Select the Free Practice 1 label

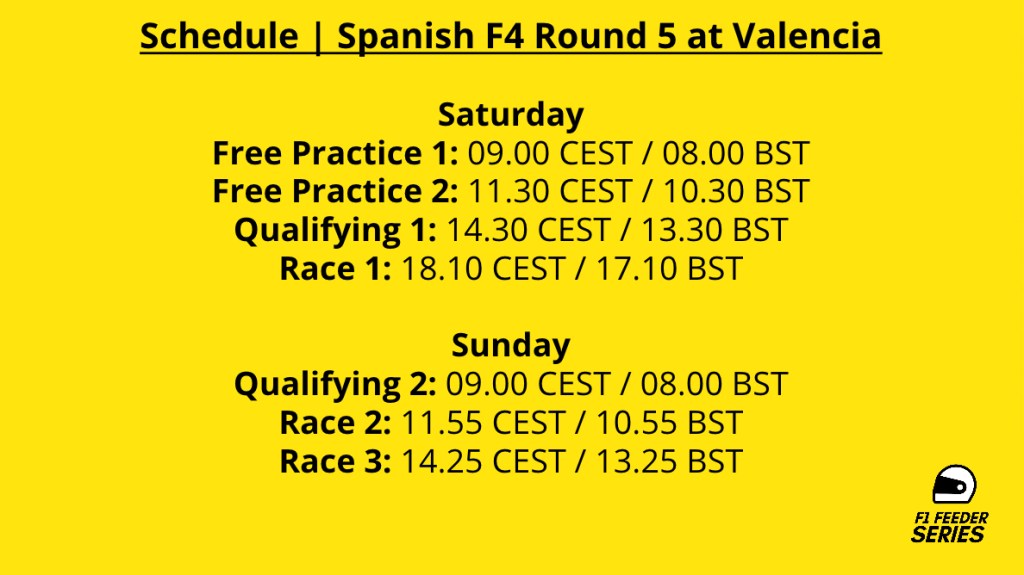(x=335, y=153)
